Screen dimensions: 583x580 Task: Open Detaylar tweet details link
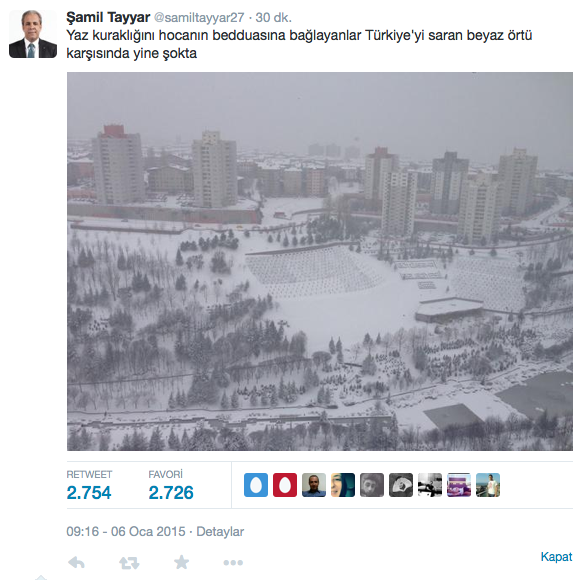pyautogui.click(x=220, y=531)
